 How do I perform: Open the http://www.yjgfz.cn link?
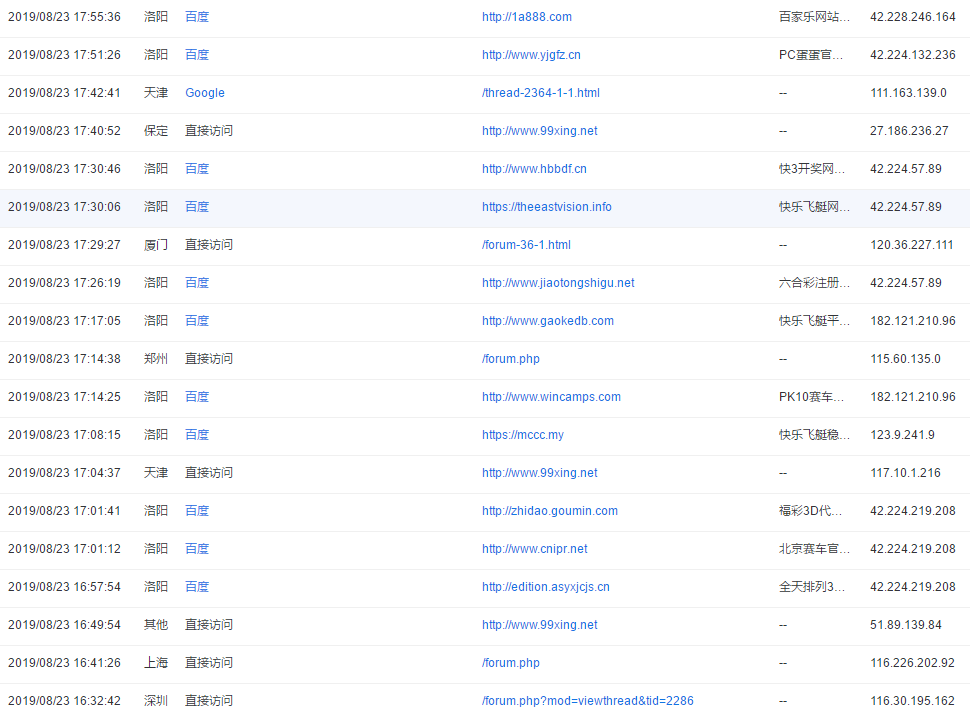pos(531,54)
